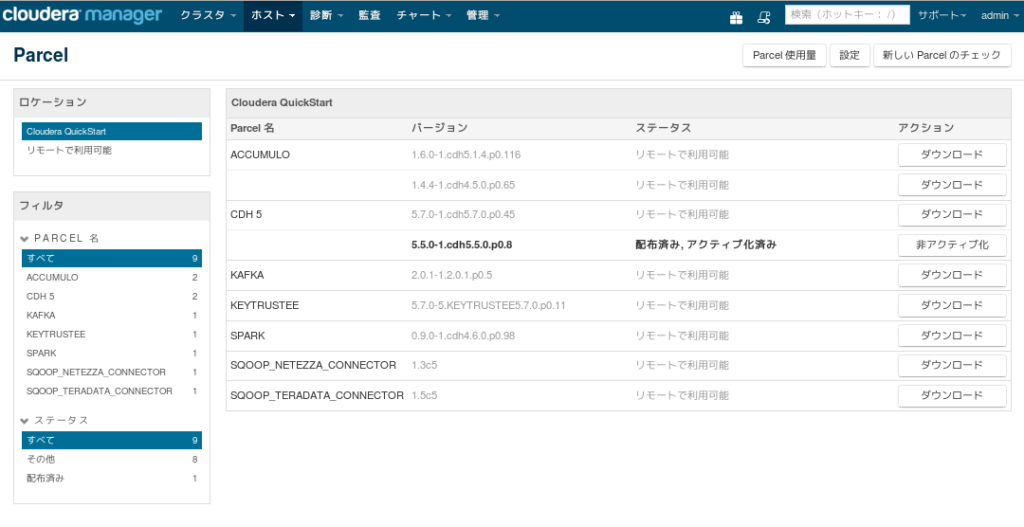Image resolution: width=1024 pixels, height=527 pixels.
Task: Click the Cloudera Manager logo
Action: (82, 15)
